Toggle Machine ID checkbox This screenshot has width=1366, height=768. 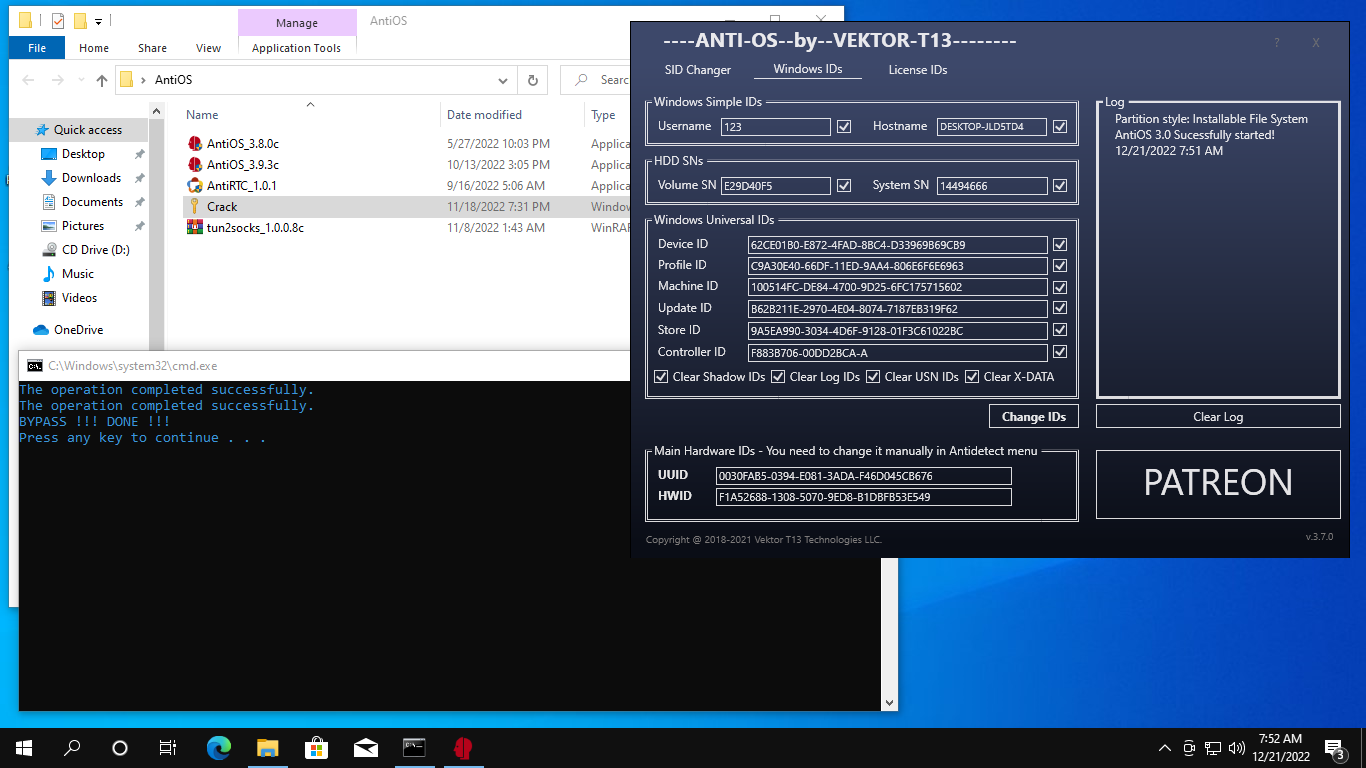click(x=1060, y=287)
